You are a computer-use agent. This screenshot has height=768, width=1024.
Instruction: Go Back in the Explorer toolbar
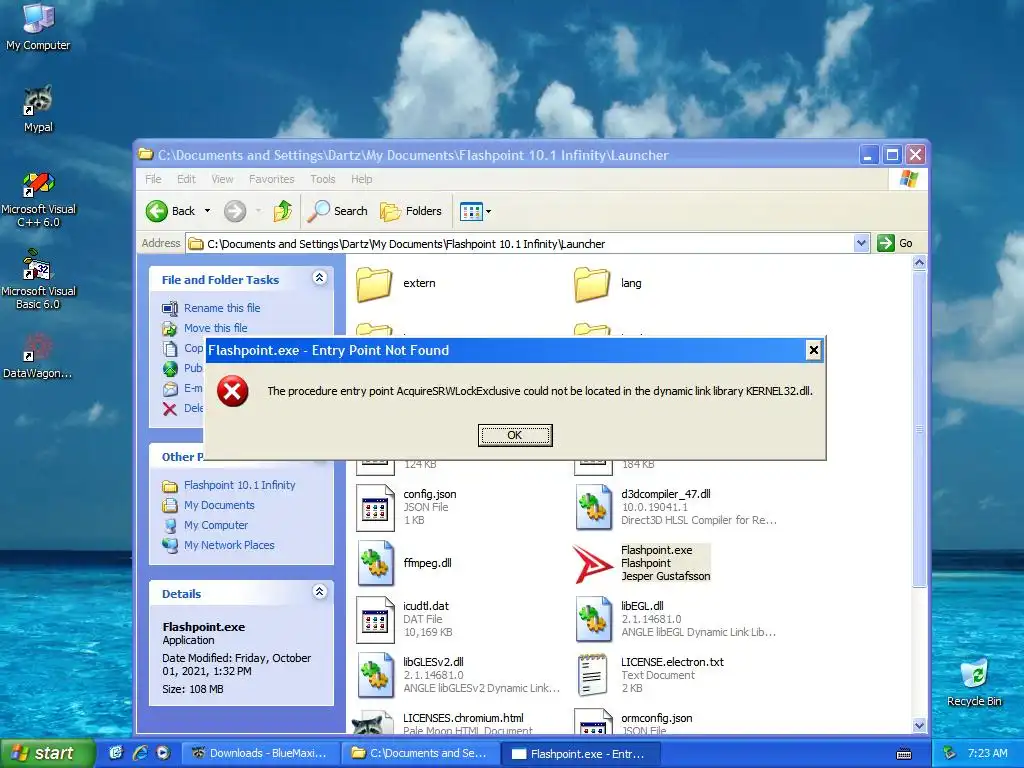170,211
